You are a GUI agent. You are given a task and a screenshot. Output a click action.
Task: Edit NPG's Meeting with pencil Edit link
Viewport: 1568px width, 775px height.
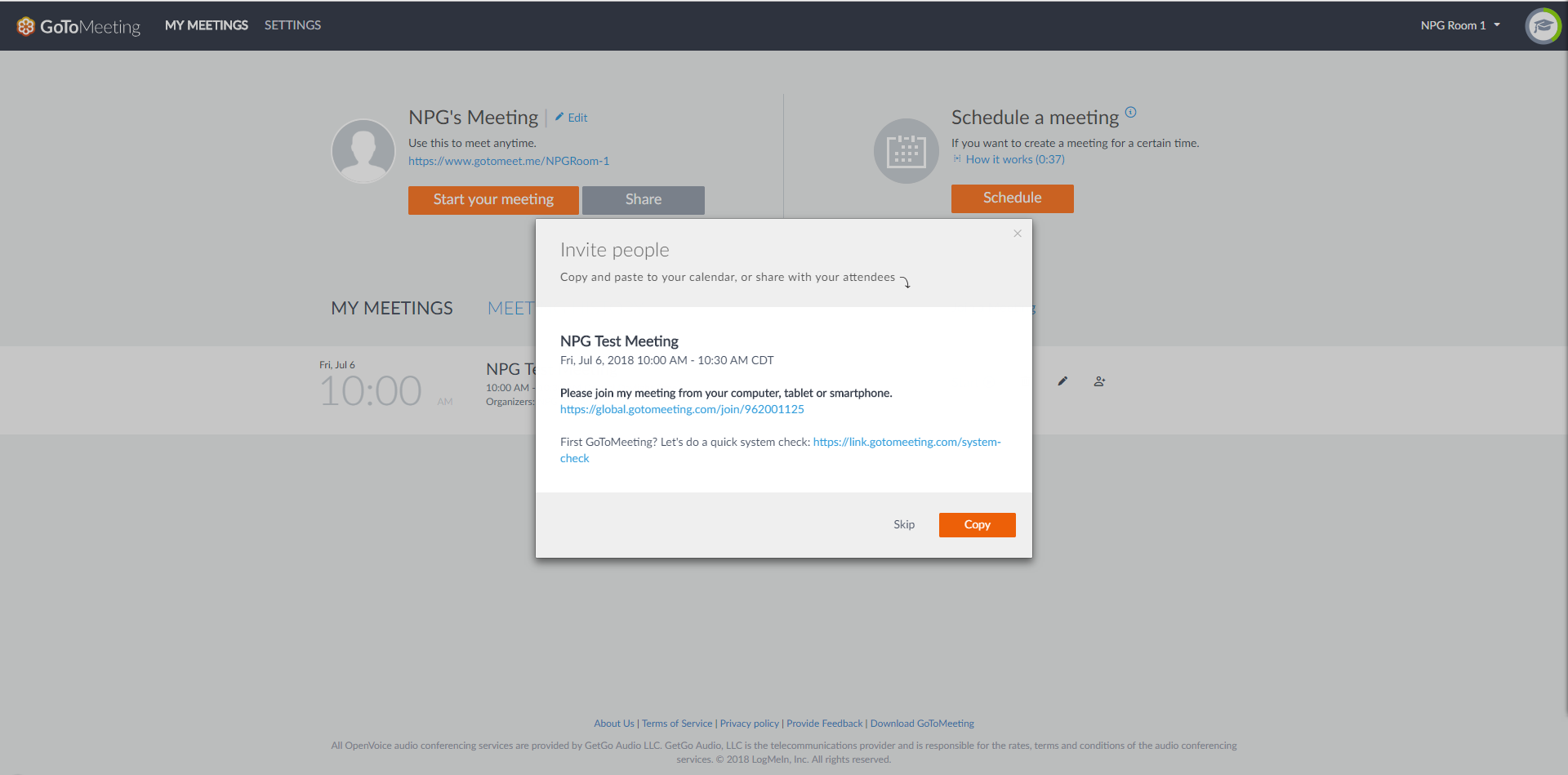[x=572, y=118]
